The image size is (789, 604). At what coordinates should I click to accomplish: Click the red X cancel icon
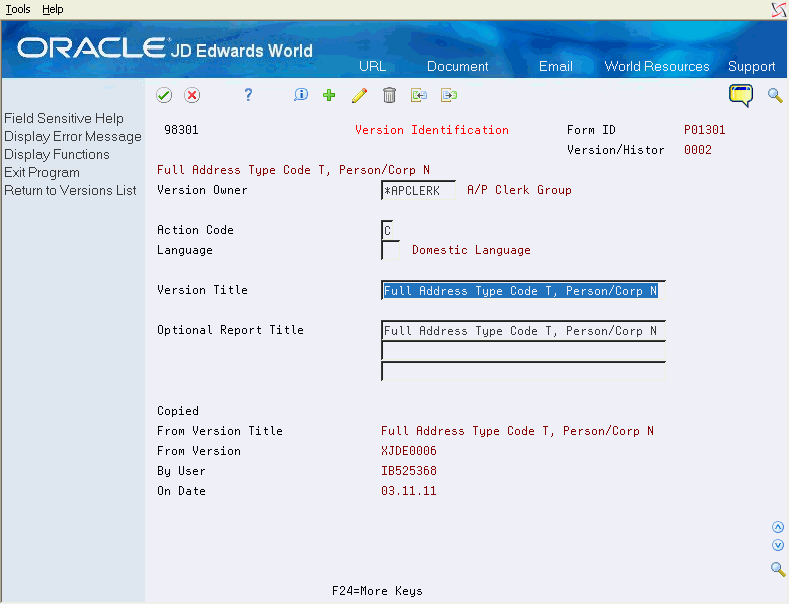[192, 95]
